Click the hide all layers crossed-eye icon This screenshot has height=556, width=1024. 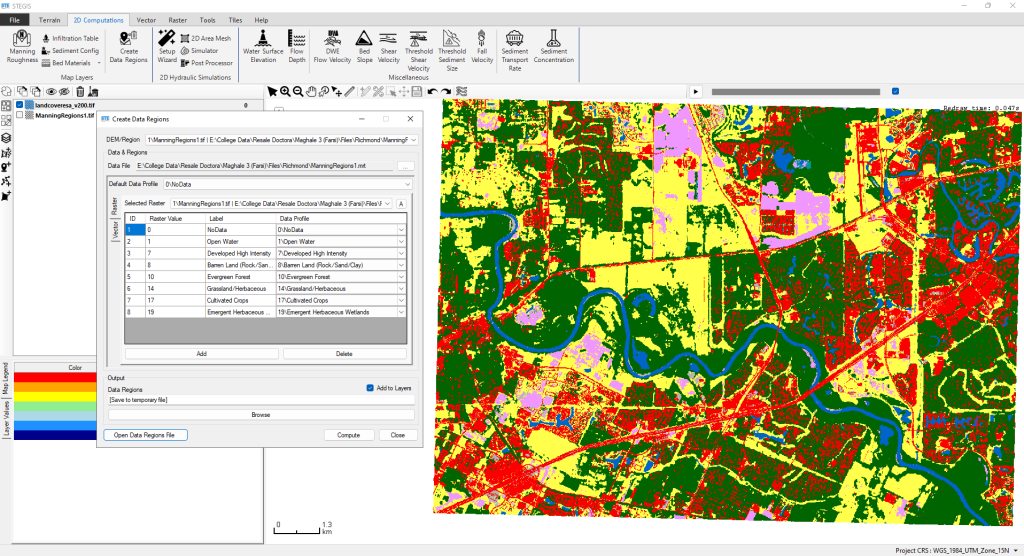pos(64,92)
